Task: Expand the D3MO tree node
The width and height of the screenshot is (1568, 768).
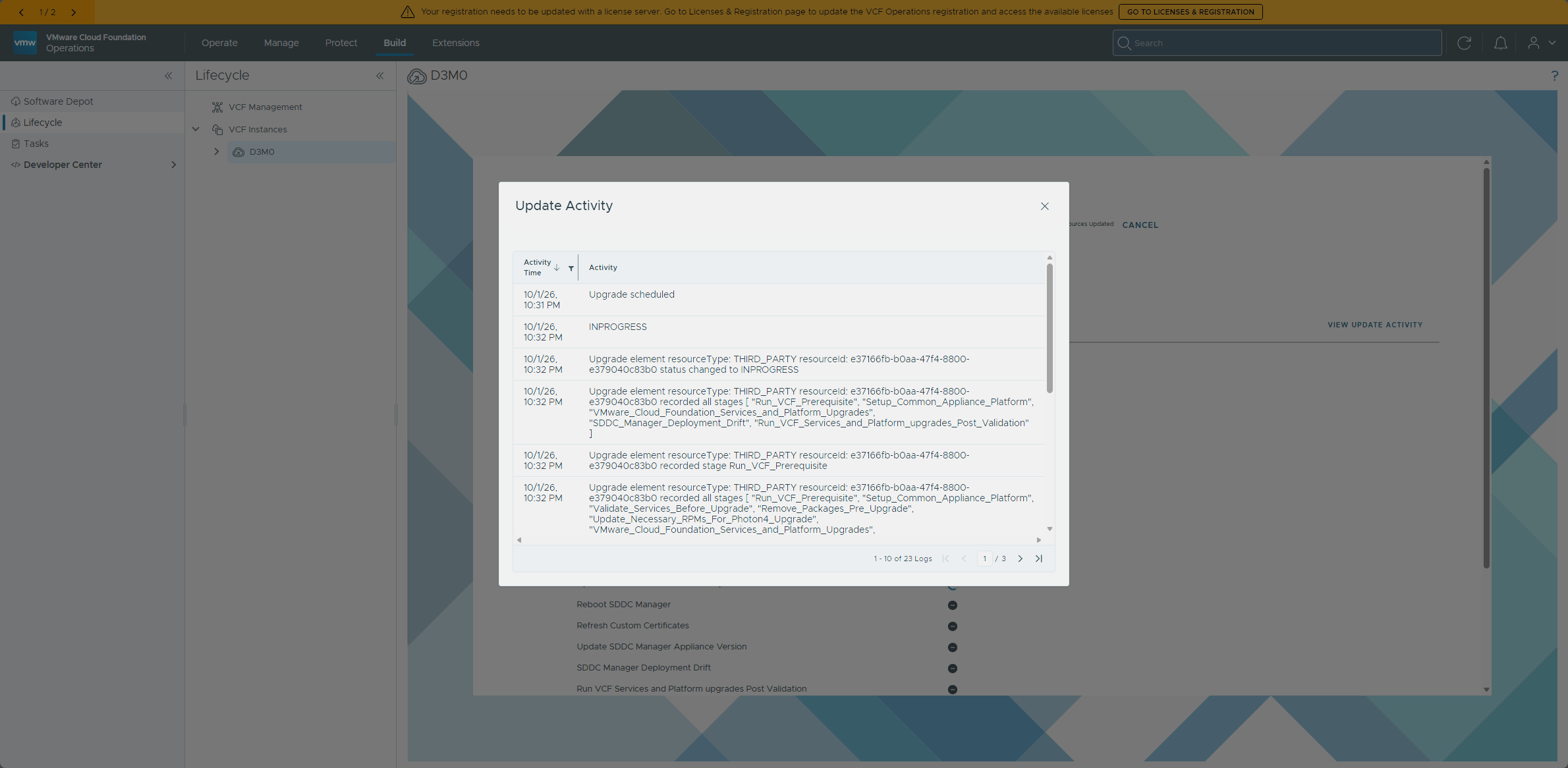Action: [x=216, y=151]
